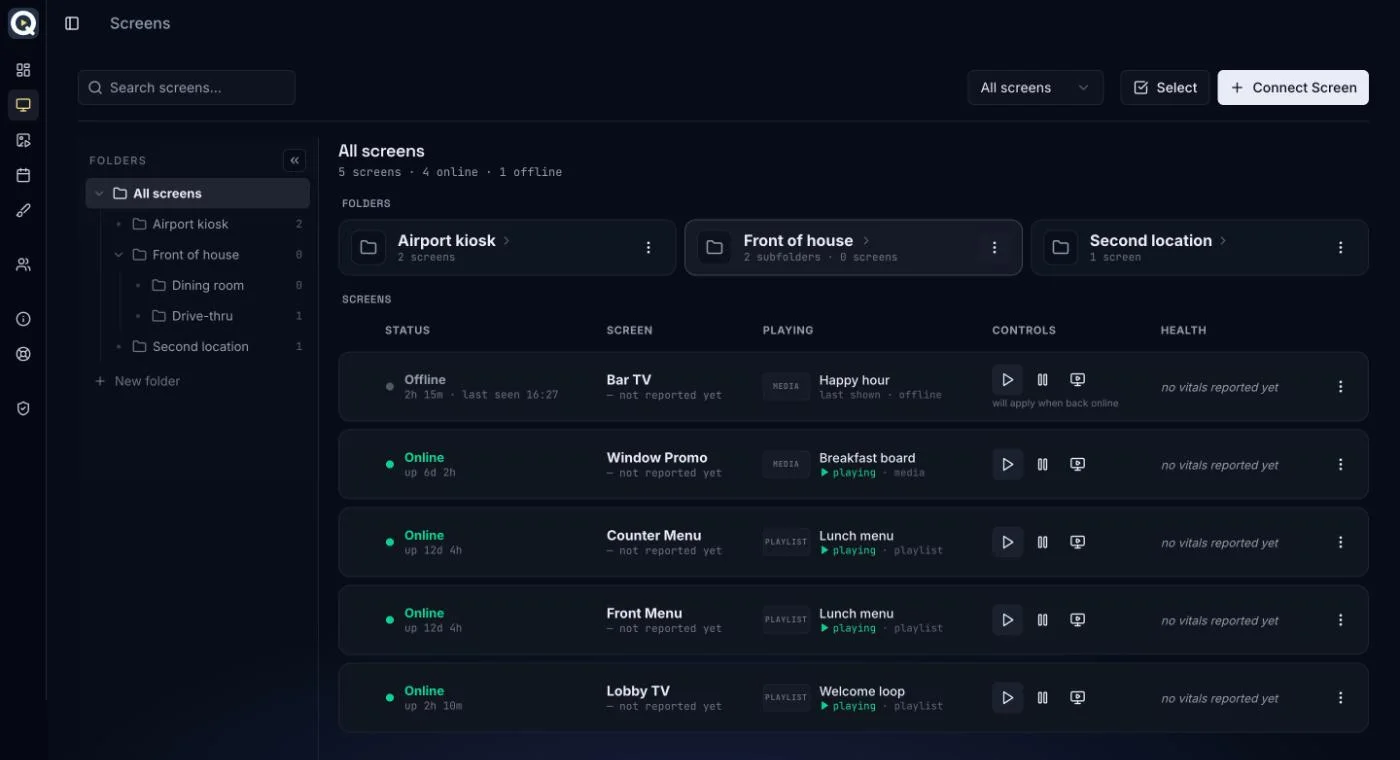Click the monitor Screens icon in the left rail
This screenshot has width=1400, height=760.
[x=23, y=105]
